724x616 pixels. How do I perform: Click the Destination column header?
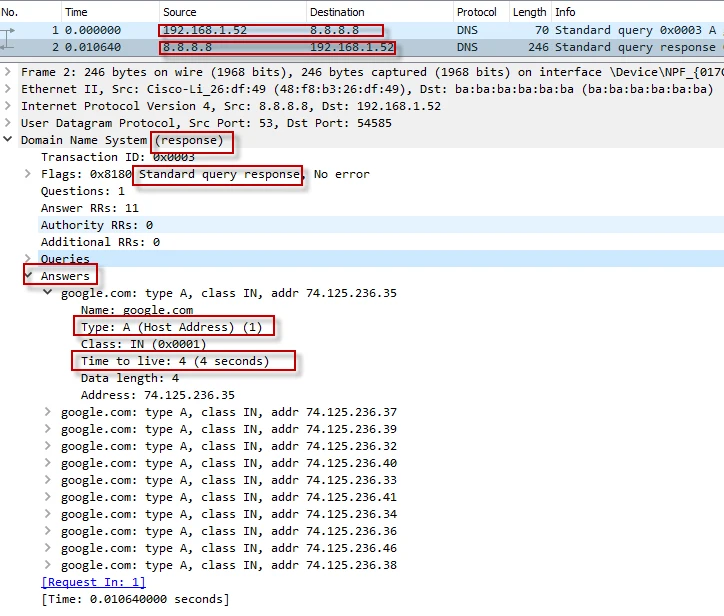point(337,12)
